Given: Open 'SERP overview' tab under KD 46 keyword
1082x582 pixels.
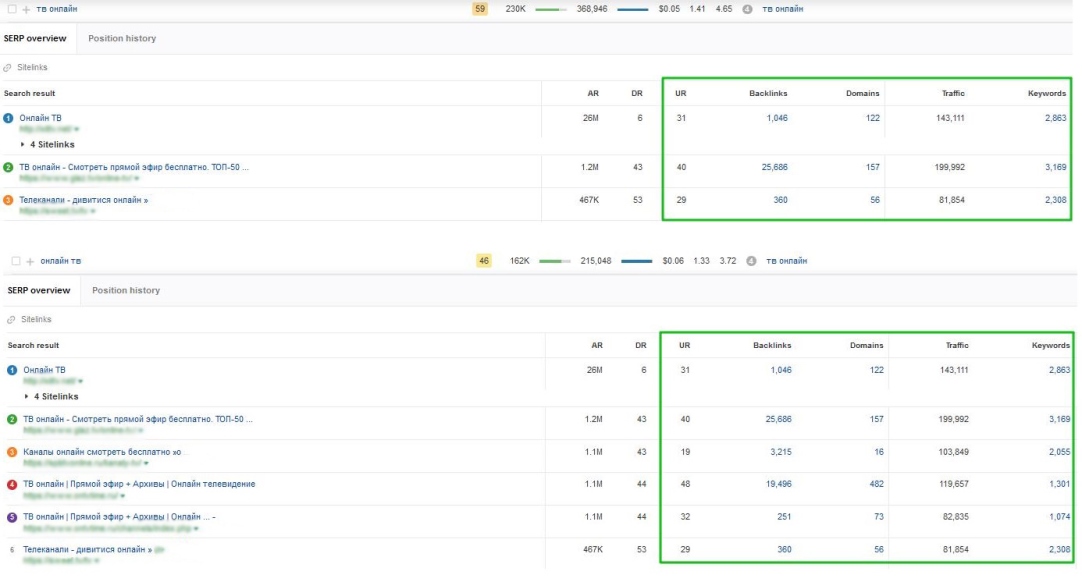Looking at the screenshot, I should click(39, 291).
